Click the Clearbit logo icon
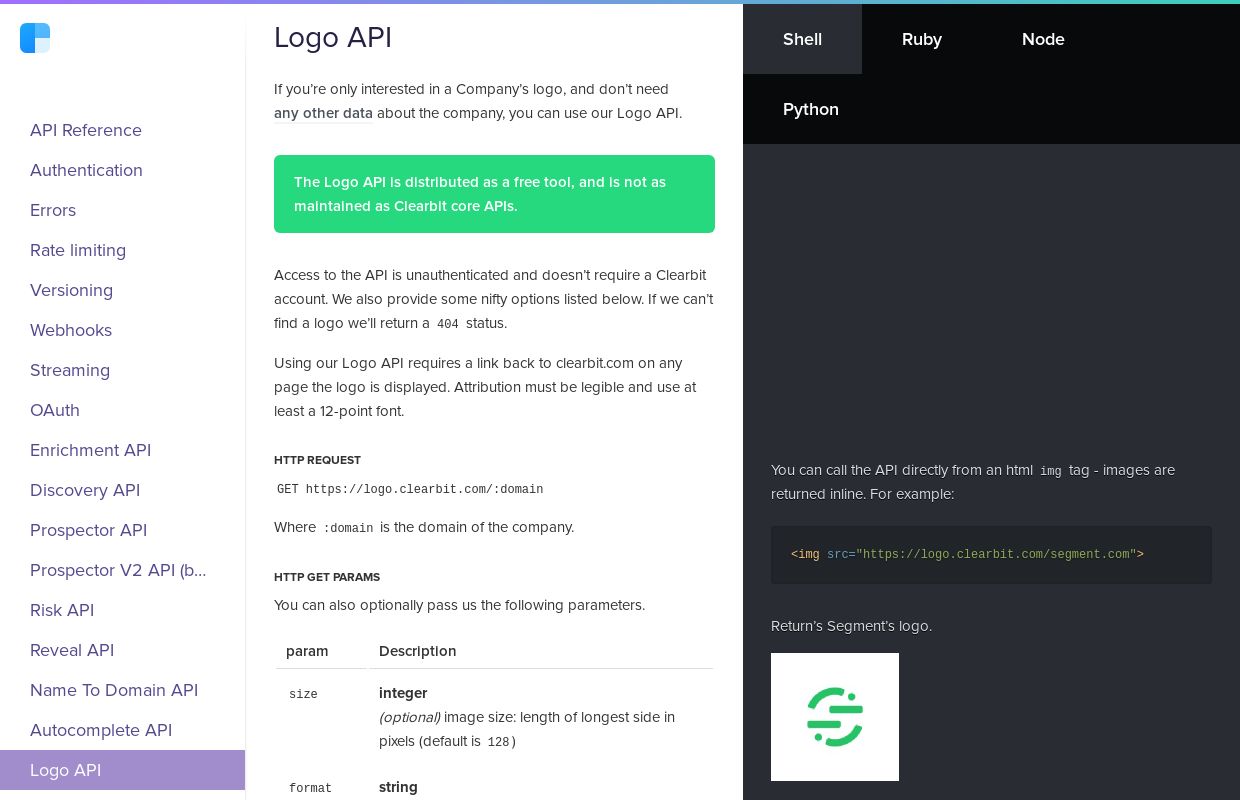The image size is (1240, 800). [35, 38]
